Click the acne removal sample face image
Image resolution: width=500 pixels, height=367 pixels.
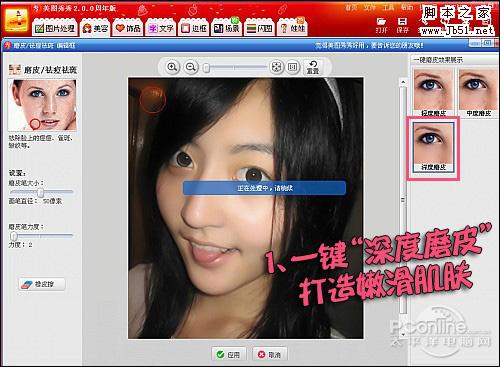42,105
